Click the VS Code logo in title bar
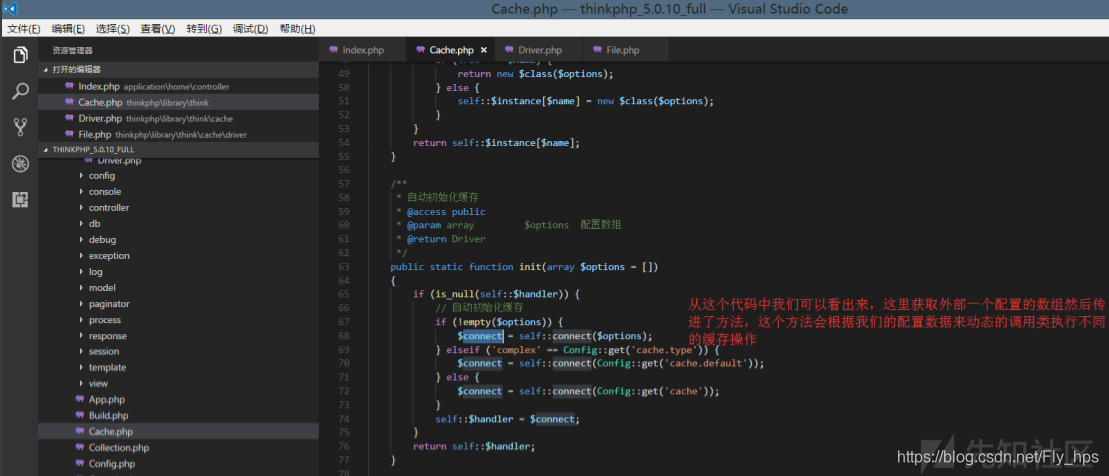The width and height of the screenshot is (1109, 476). [x=10, y=9]
